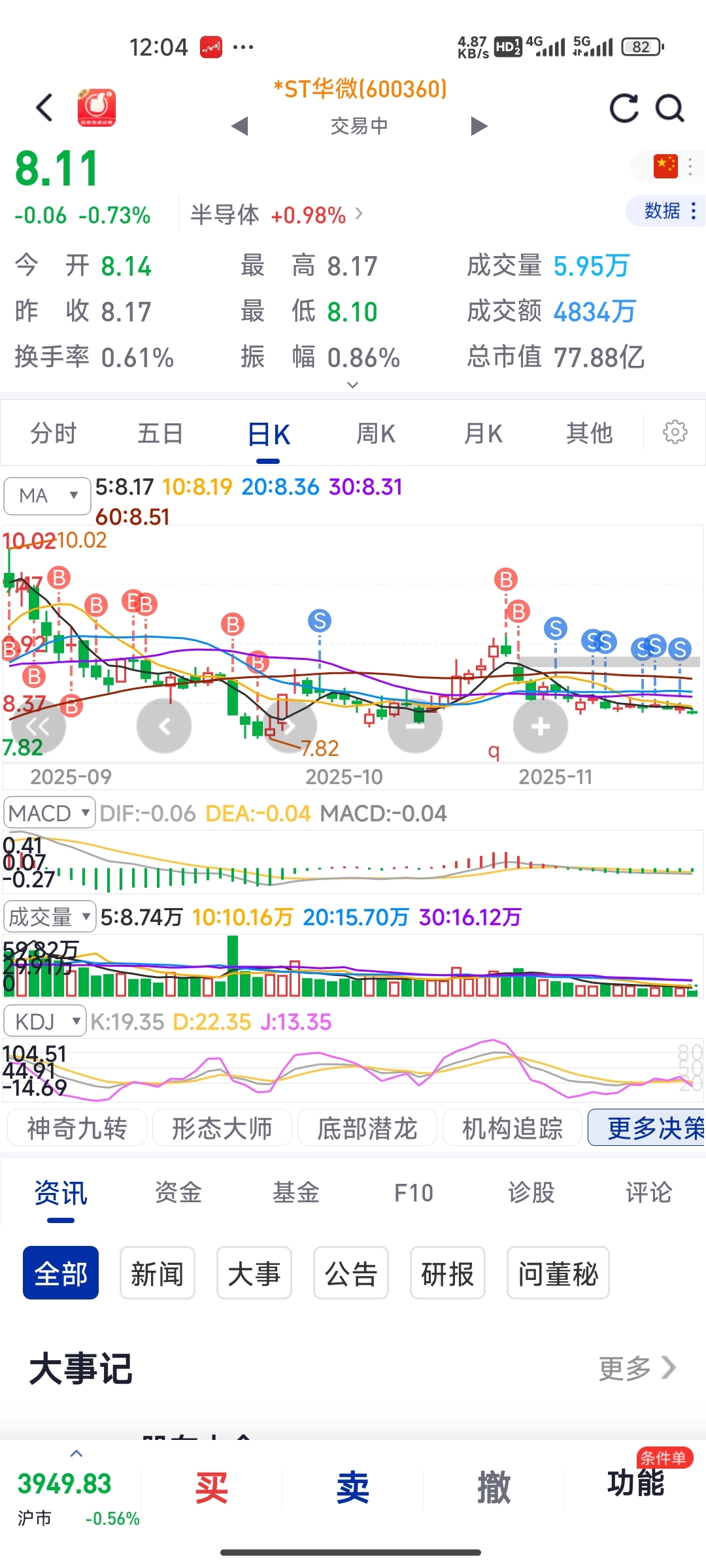This screenshot has height=1568, width=706.
Task: Switch to 月K chart tab
Action: pos(483,433)
